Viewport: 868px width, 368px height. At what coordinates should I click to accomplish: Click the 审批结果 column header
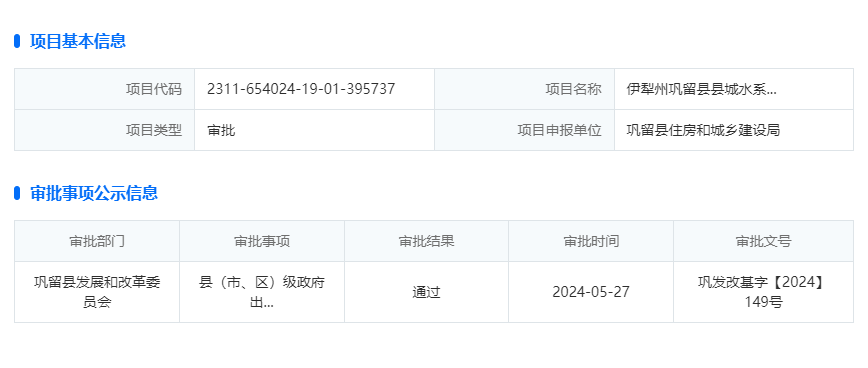(426, 241)
